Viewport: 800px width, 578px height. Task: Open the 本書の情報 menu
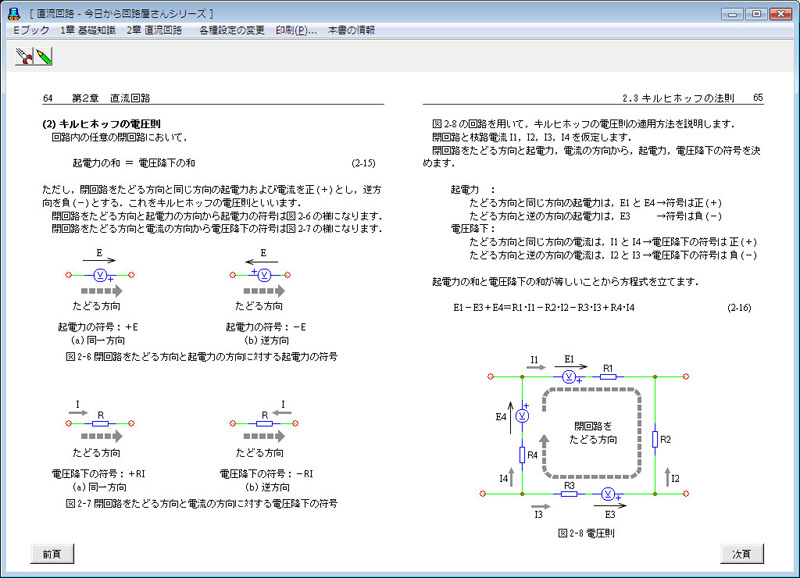(x=351, y=31)
